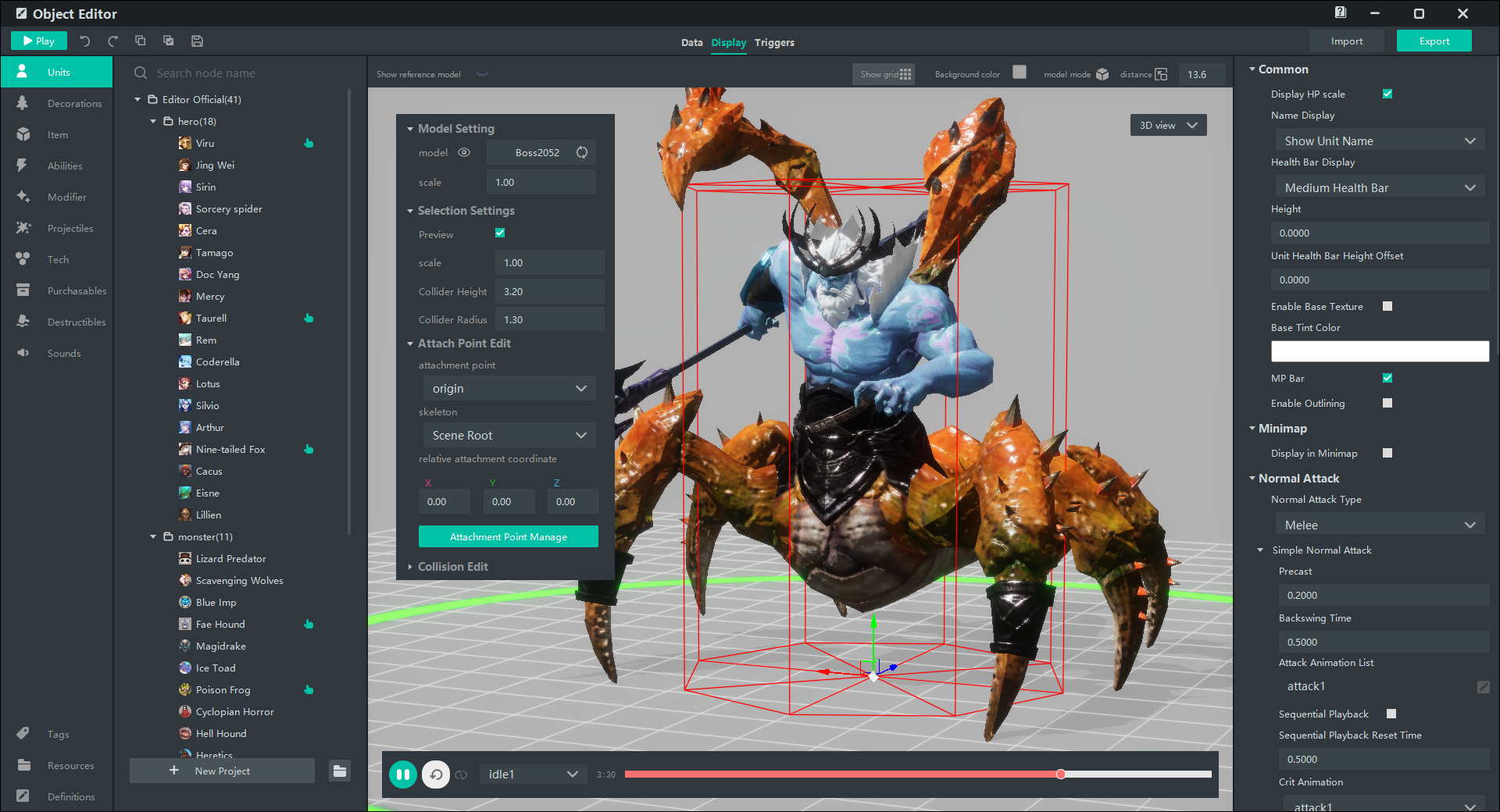1500x812 pixels.
Task: Toggle the model mode cube icon
Action: (1102, 74)
